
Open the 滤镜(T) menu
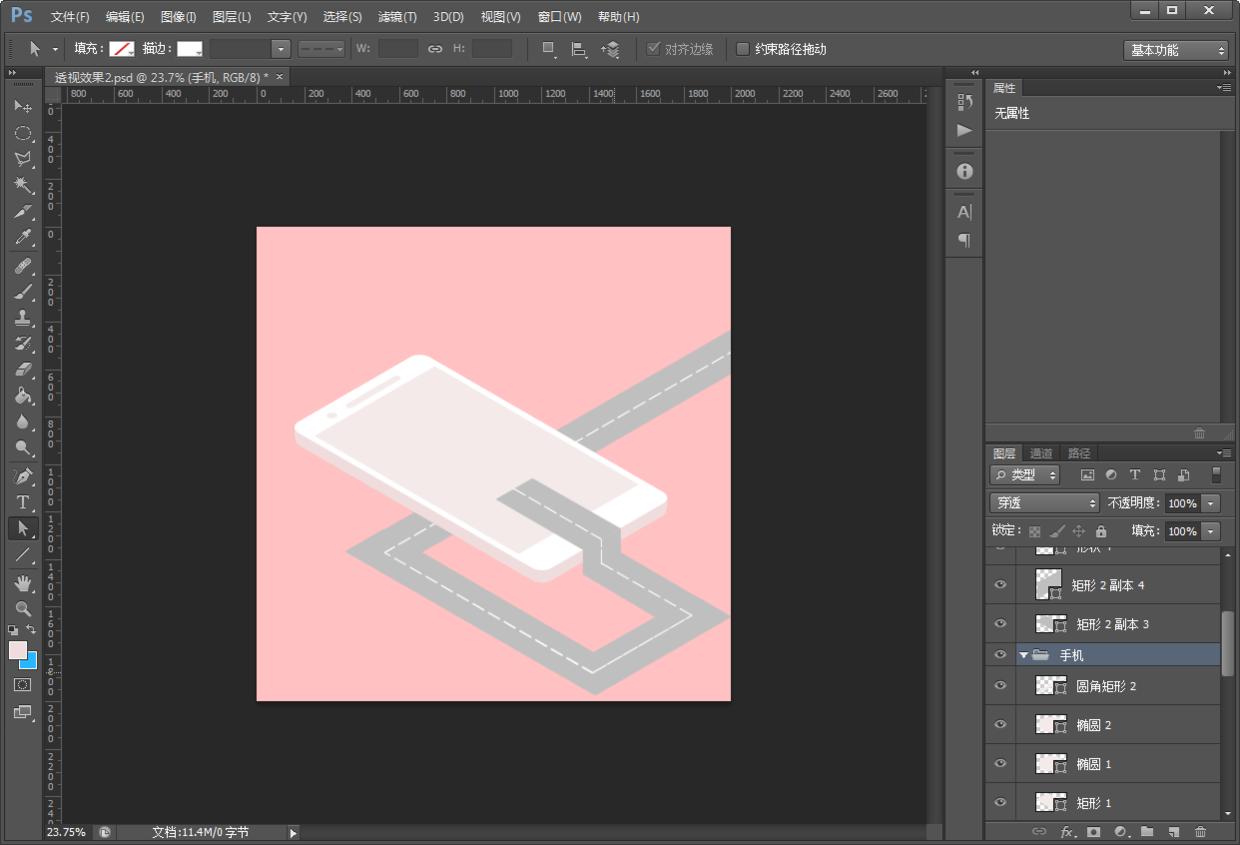point(397,17)
